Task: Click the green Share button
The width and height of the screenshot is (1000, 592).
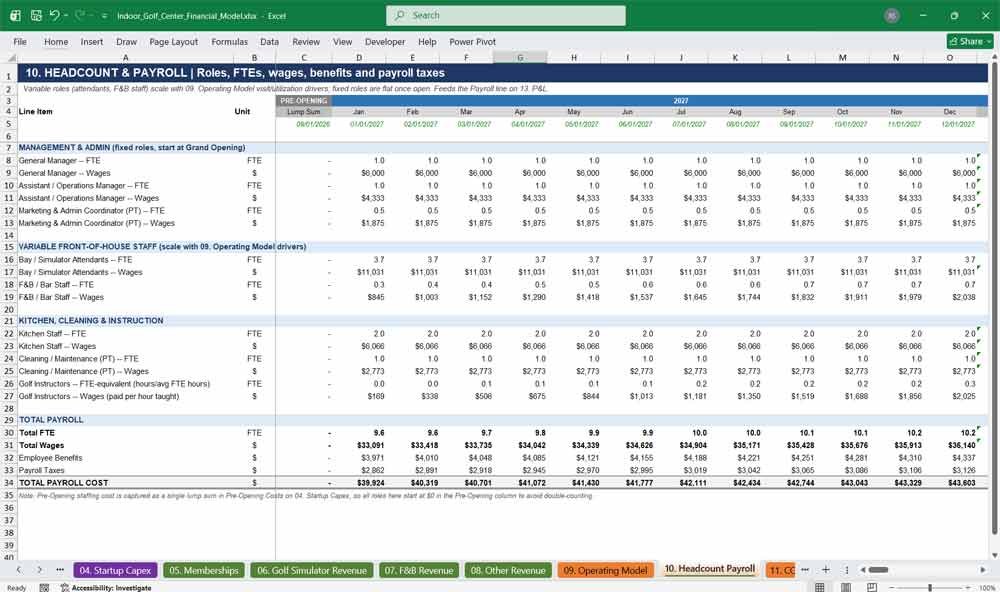Action: pyautogui.click(x=970, y=41)
